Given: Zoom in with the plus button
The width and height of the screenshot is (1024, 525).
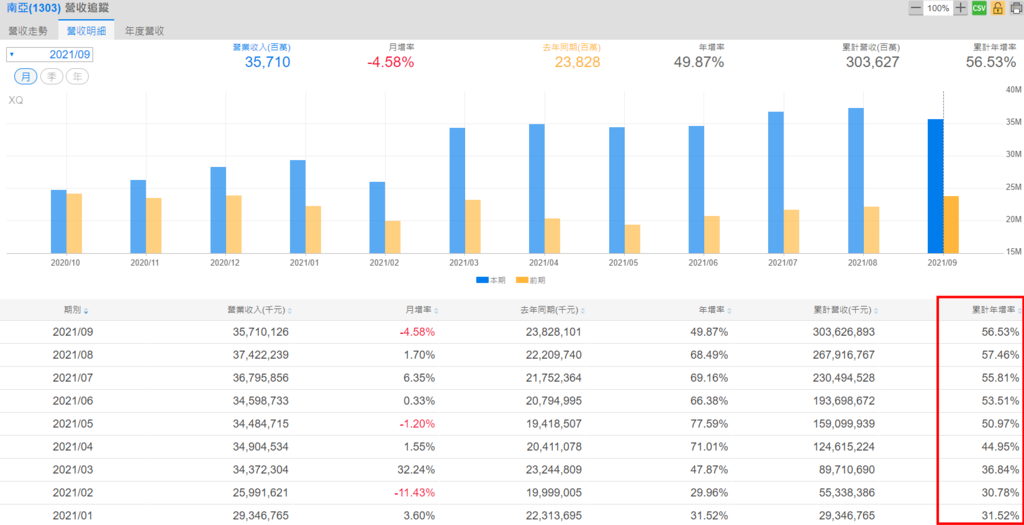Looking at the screenshot, I should tap(960, 8).
